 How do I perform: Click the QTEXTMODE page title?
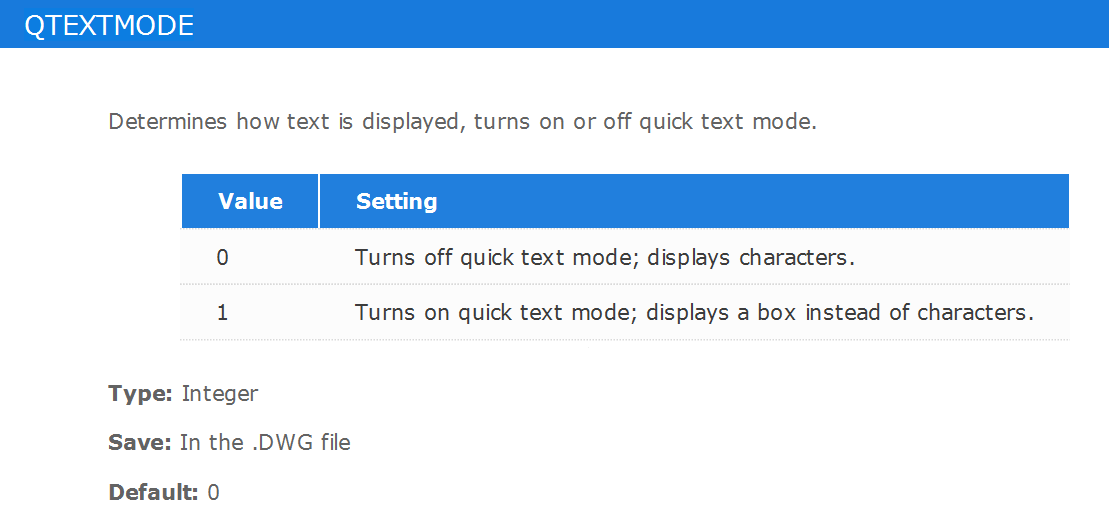pos(108,25)
